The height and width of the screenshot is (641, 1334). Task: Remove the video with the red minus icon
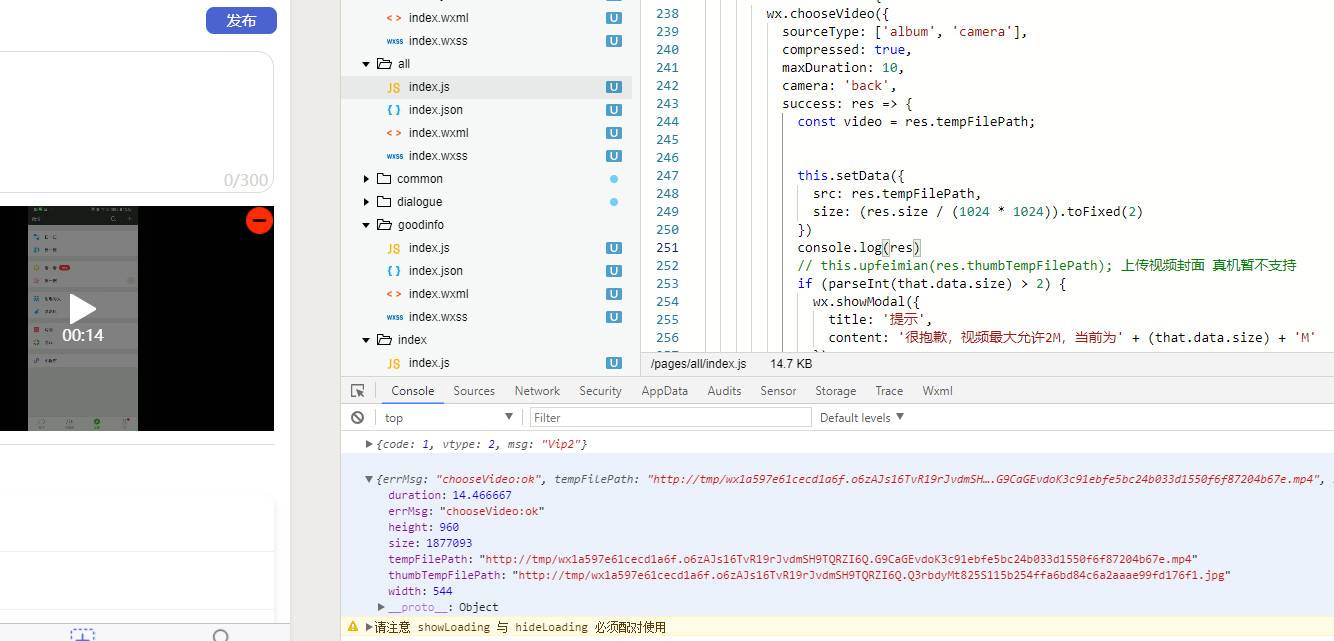pos(259,220)
